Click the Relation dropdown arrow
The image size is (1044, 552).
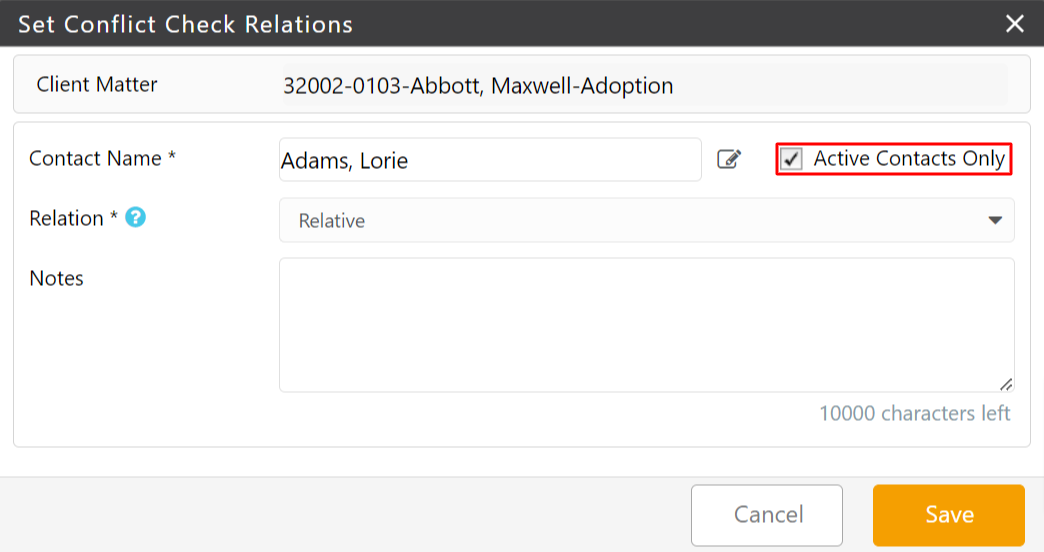(x=995, y=220)
